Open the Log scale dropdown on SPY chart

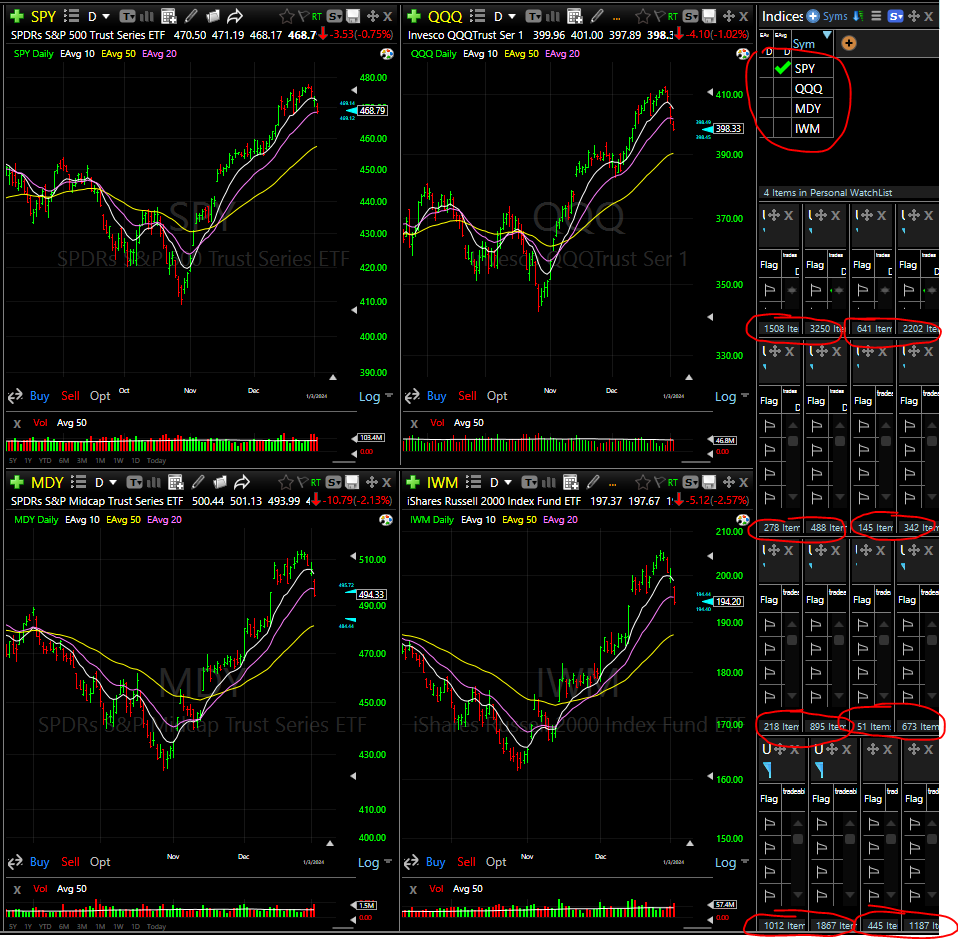375,396
